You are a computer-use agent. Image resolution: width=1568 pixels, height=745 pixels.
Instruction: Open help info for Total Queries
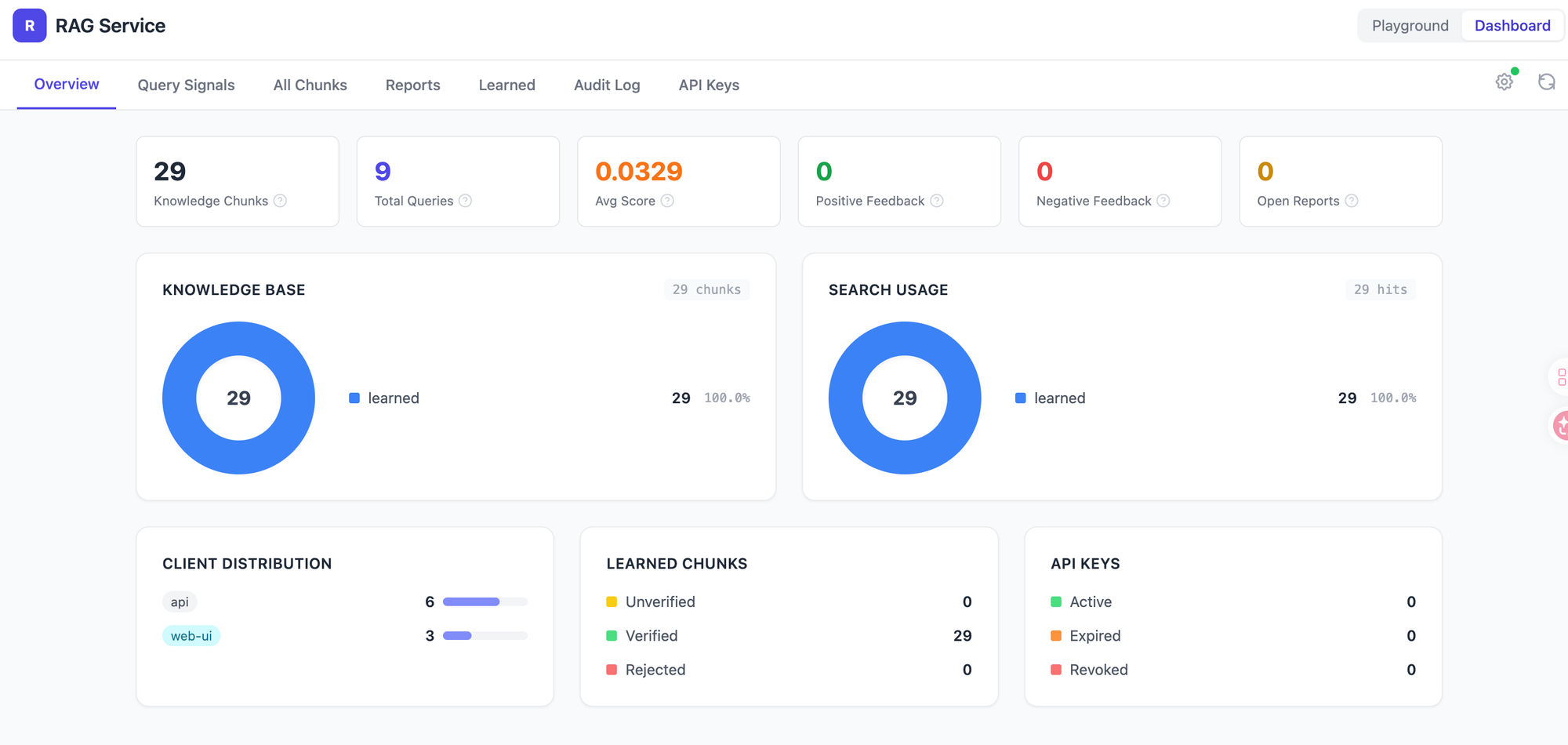pyautogui.click(x=466, y=201)
